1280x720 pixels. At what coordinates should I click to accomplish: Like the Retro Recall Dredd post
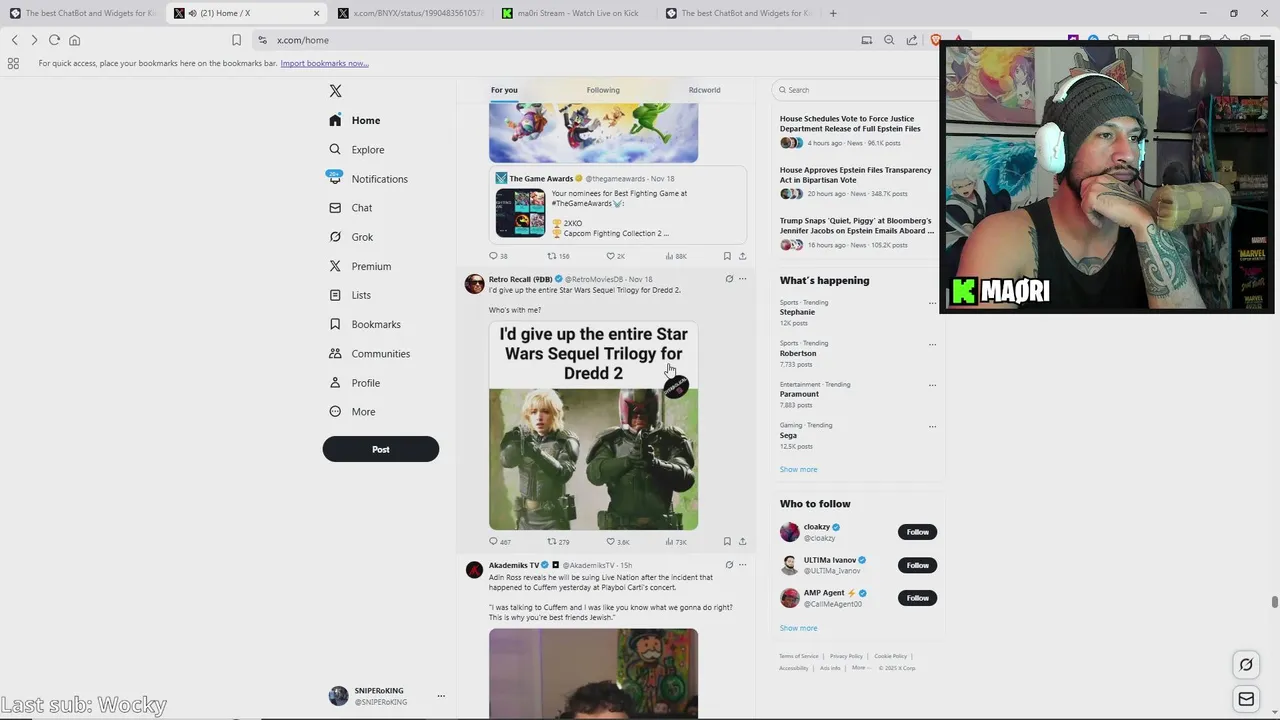click(617, 542)
